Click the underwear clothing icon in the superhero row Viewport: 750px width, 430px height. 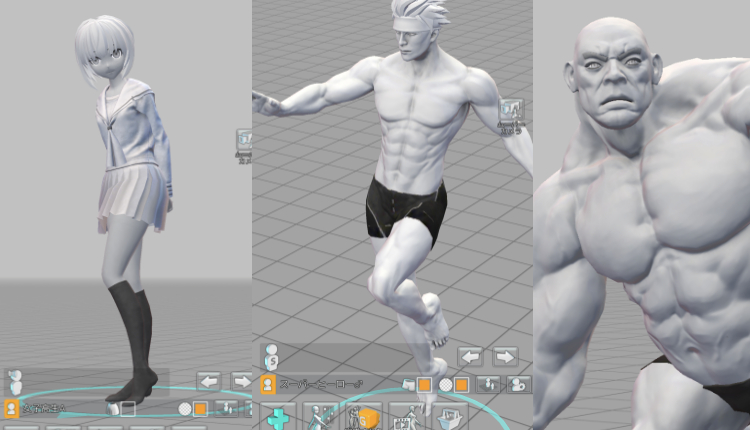click(x=408, y=384)
